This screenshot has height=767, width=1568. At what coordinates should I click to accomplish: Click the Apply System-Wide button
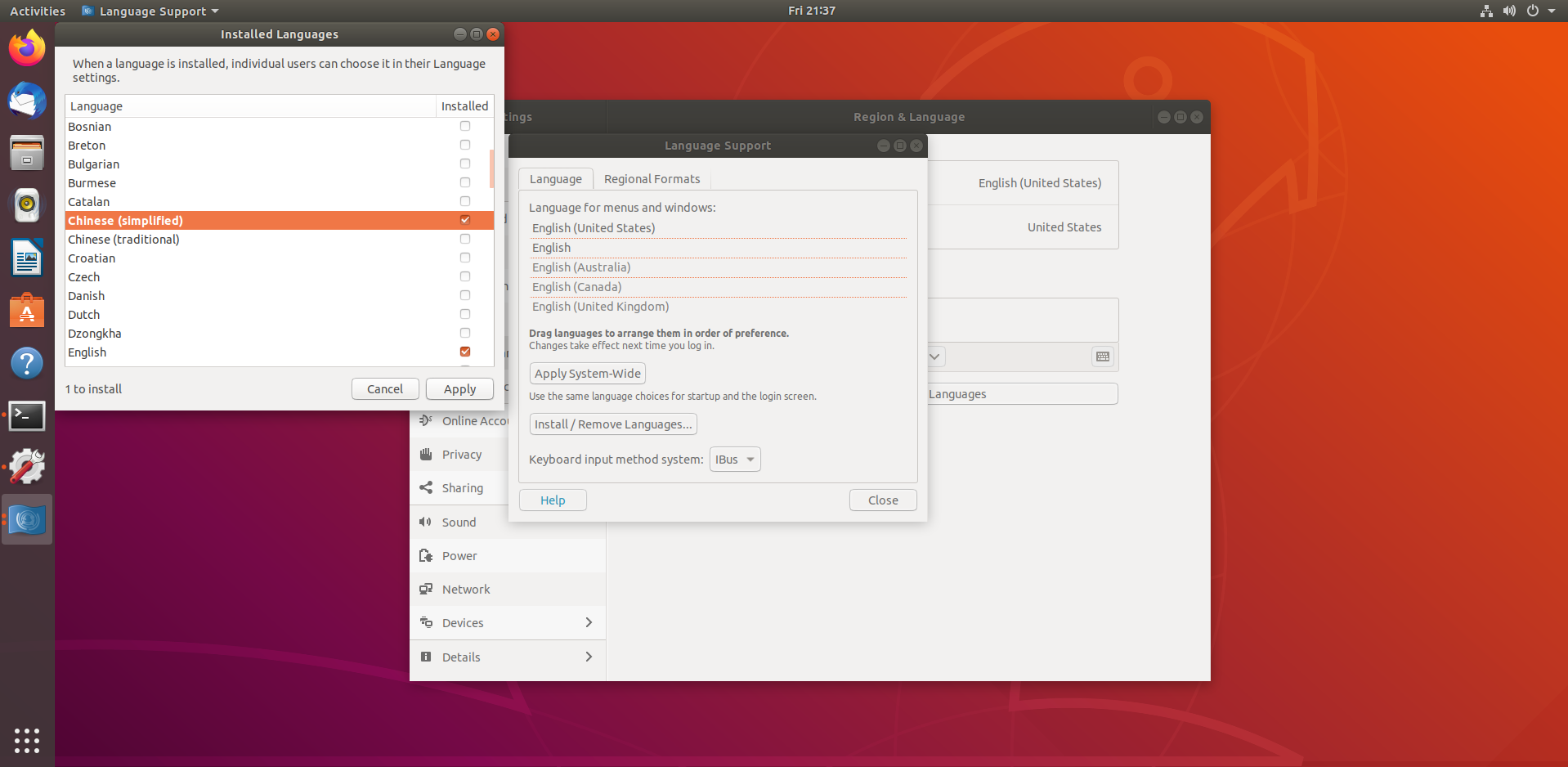pos(588,374)
